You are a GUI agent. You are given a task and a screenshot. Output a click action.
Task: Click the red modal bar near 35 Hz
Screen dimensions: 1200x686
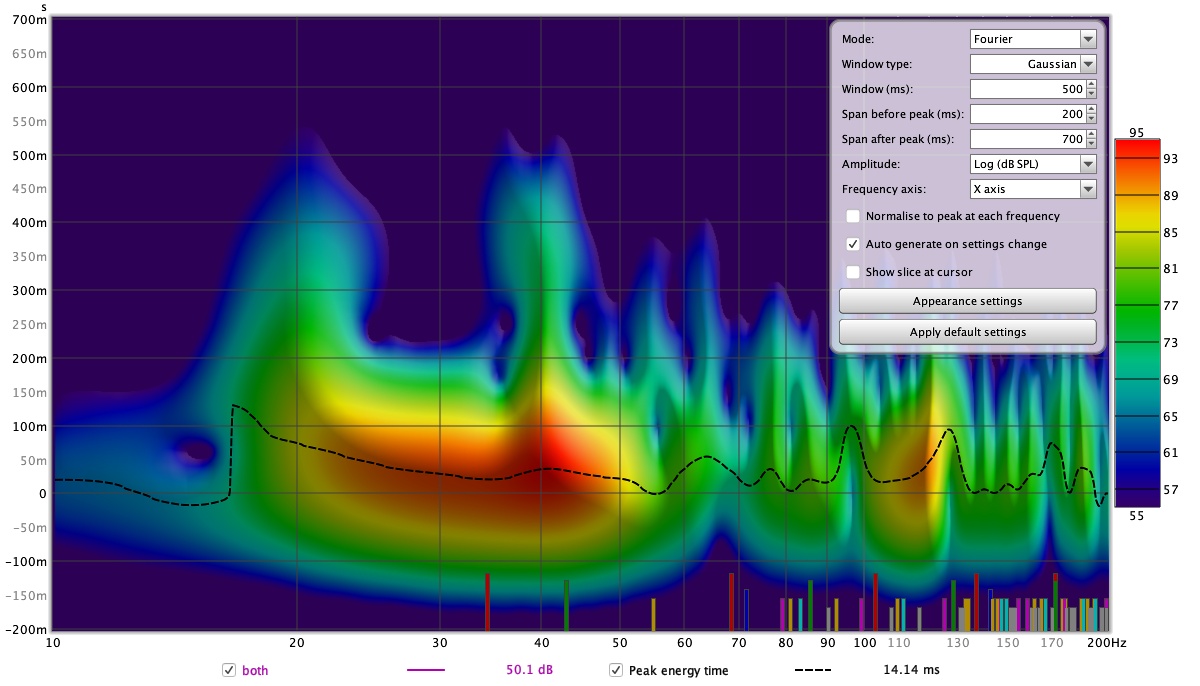point(487,601)
